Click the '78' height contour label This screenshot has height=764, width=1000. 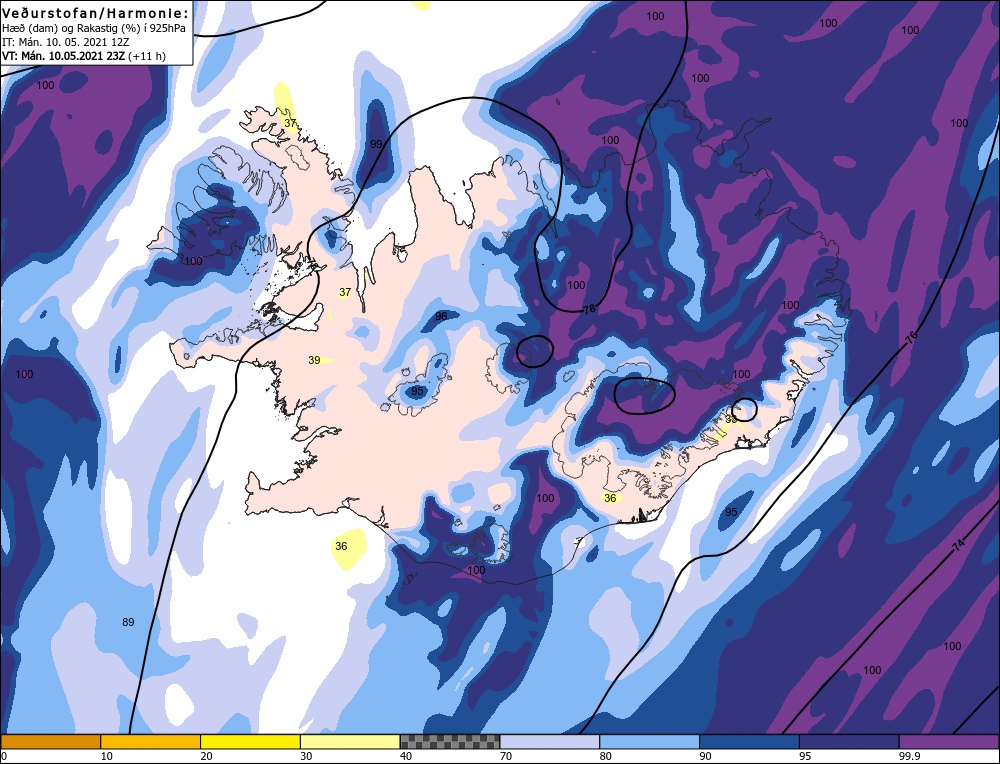pos(589,309)
